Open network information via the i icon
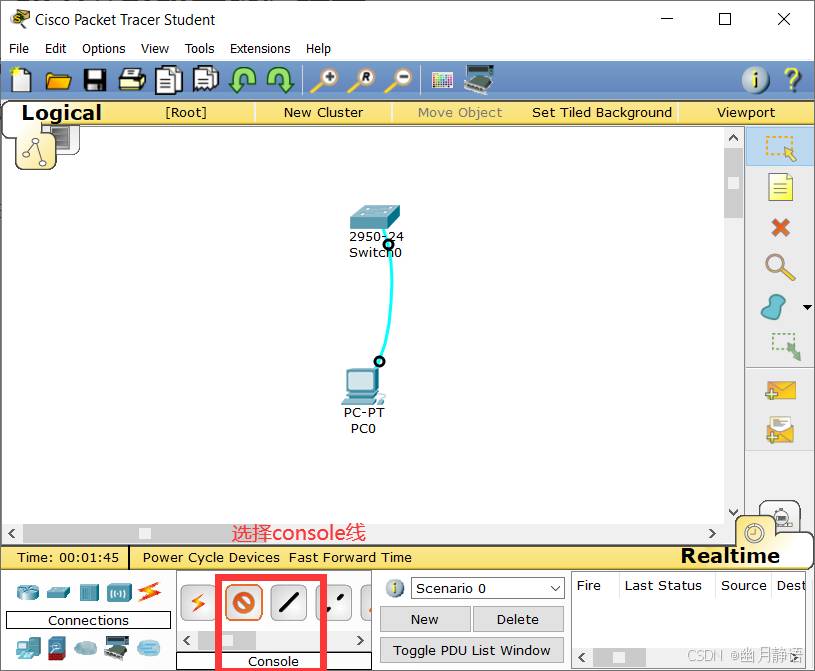 pyautogui.click(x=755, y=80)
